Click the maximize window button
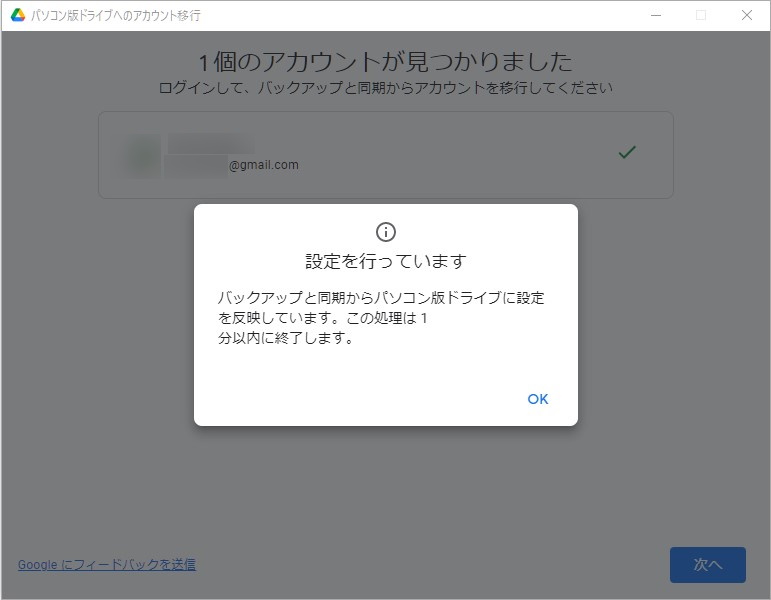This screenshot has height=600, width=771. (701, 15)
